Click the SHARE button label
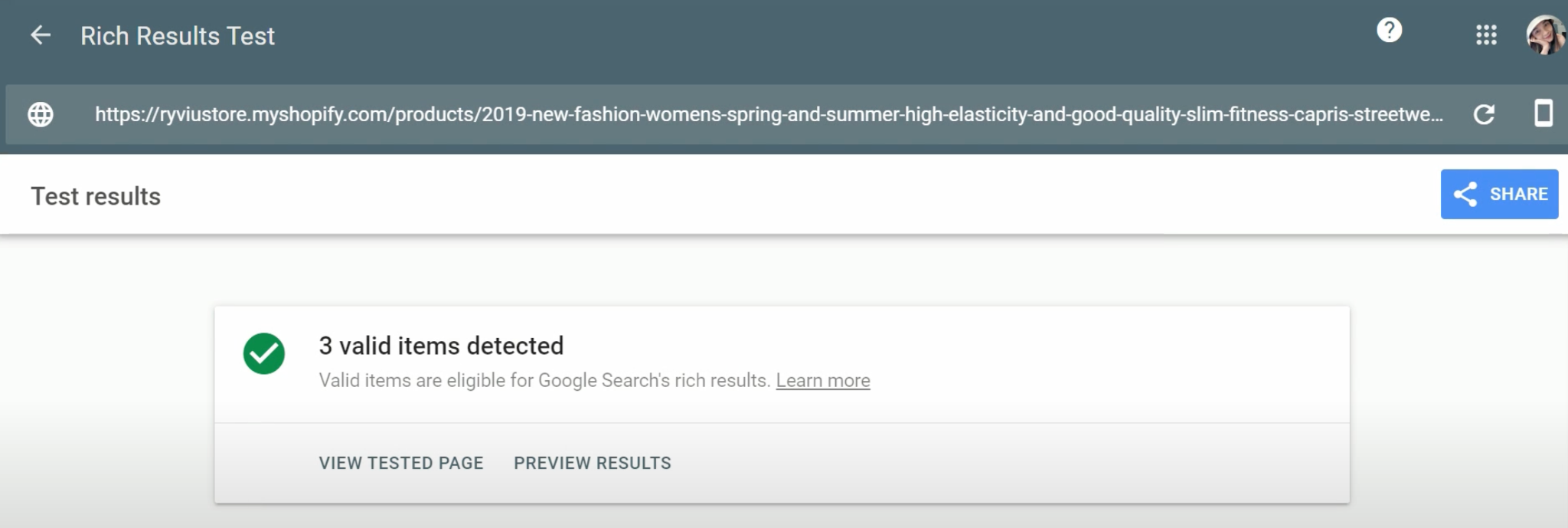This screenshot has width=1568, height=528. [x=1519, y=195]
